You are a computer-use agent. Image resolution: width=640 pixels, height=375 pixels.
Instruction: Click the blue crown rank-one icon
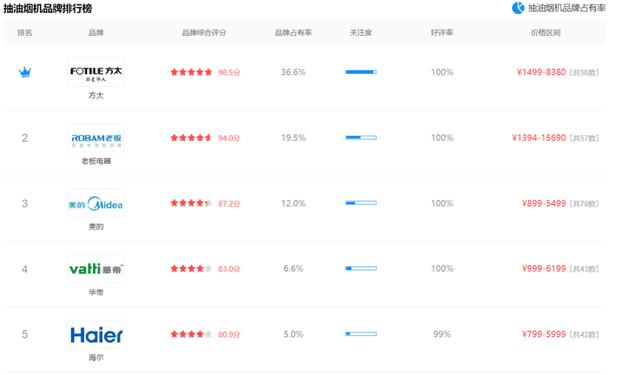click(x=25, y=72)
